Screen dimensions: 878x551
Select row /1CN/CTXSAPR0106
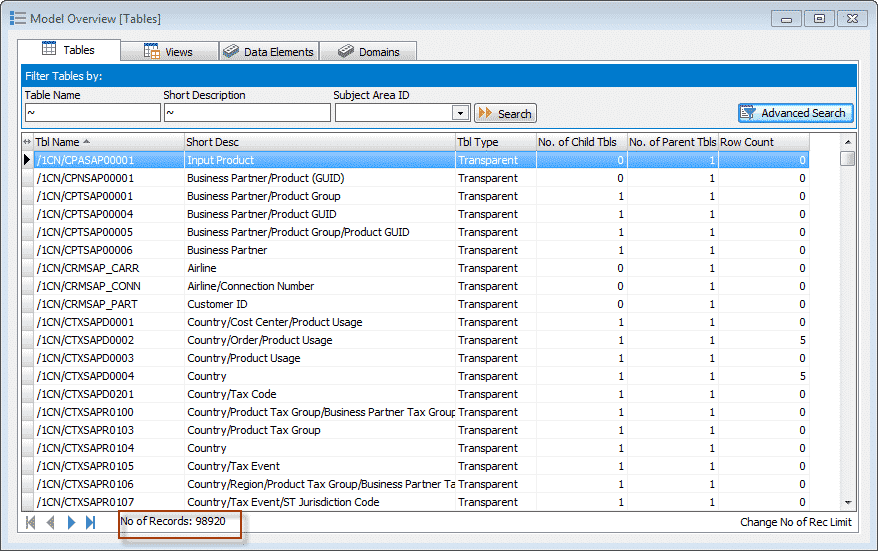point(415,484)
